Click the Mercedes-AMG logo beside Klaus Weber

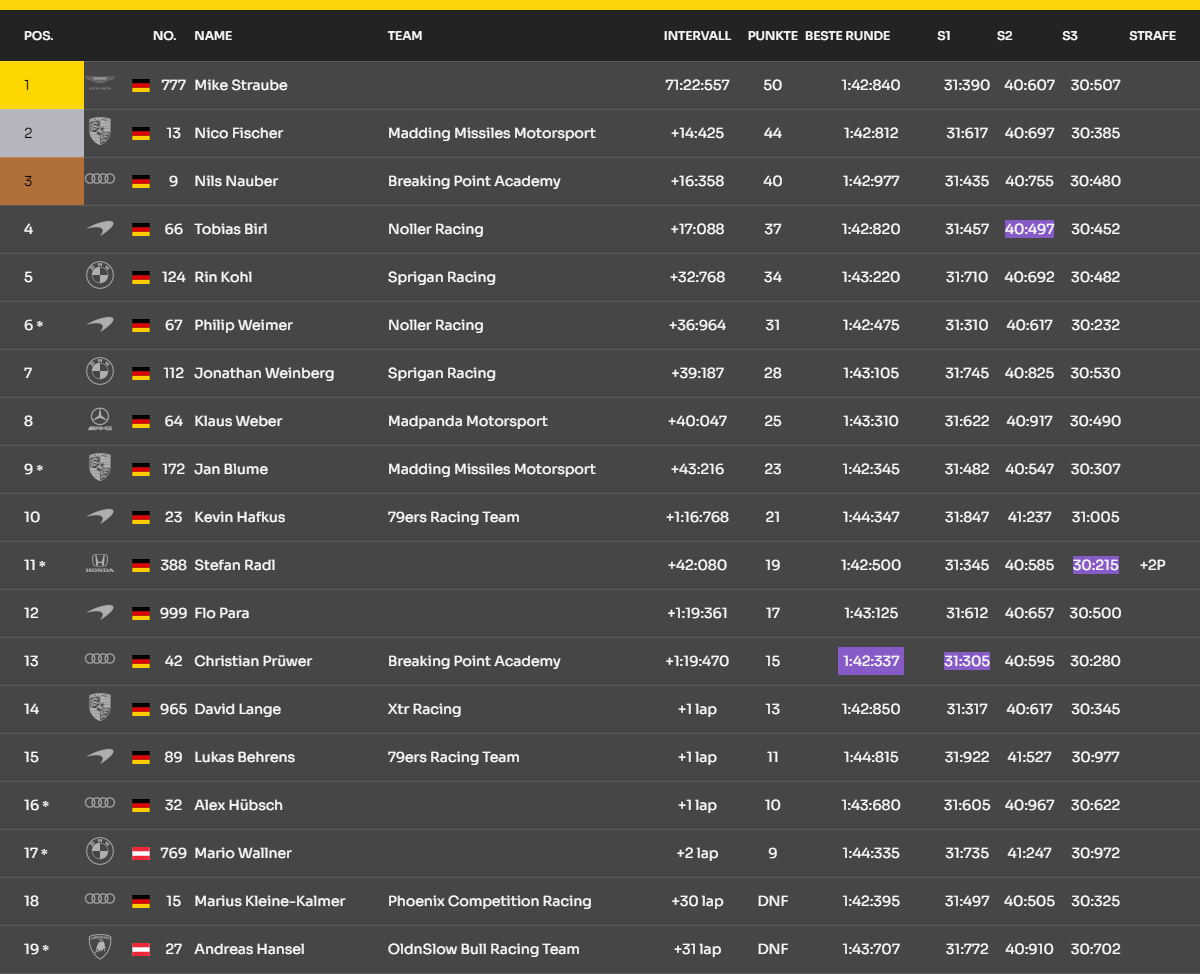[100, 421]
